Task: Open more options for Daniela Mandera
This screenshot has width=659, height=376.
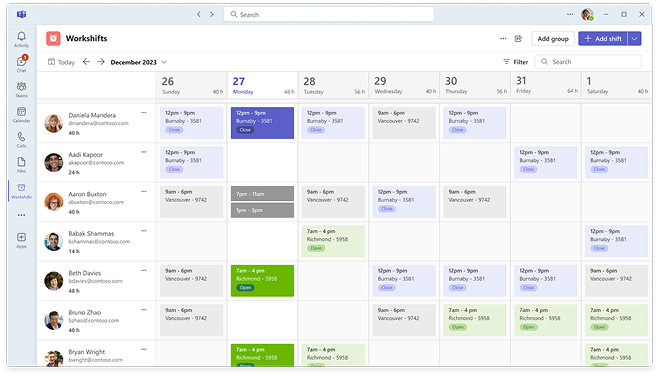Action: pyautogui.click(x=144, y=113)
